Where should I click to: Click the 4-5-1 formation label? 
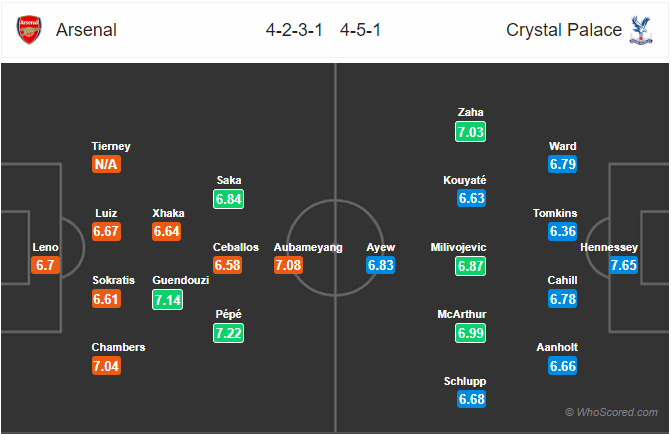coord(360,30)
